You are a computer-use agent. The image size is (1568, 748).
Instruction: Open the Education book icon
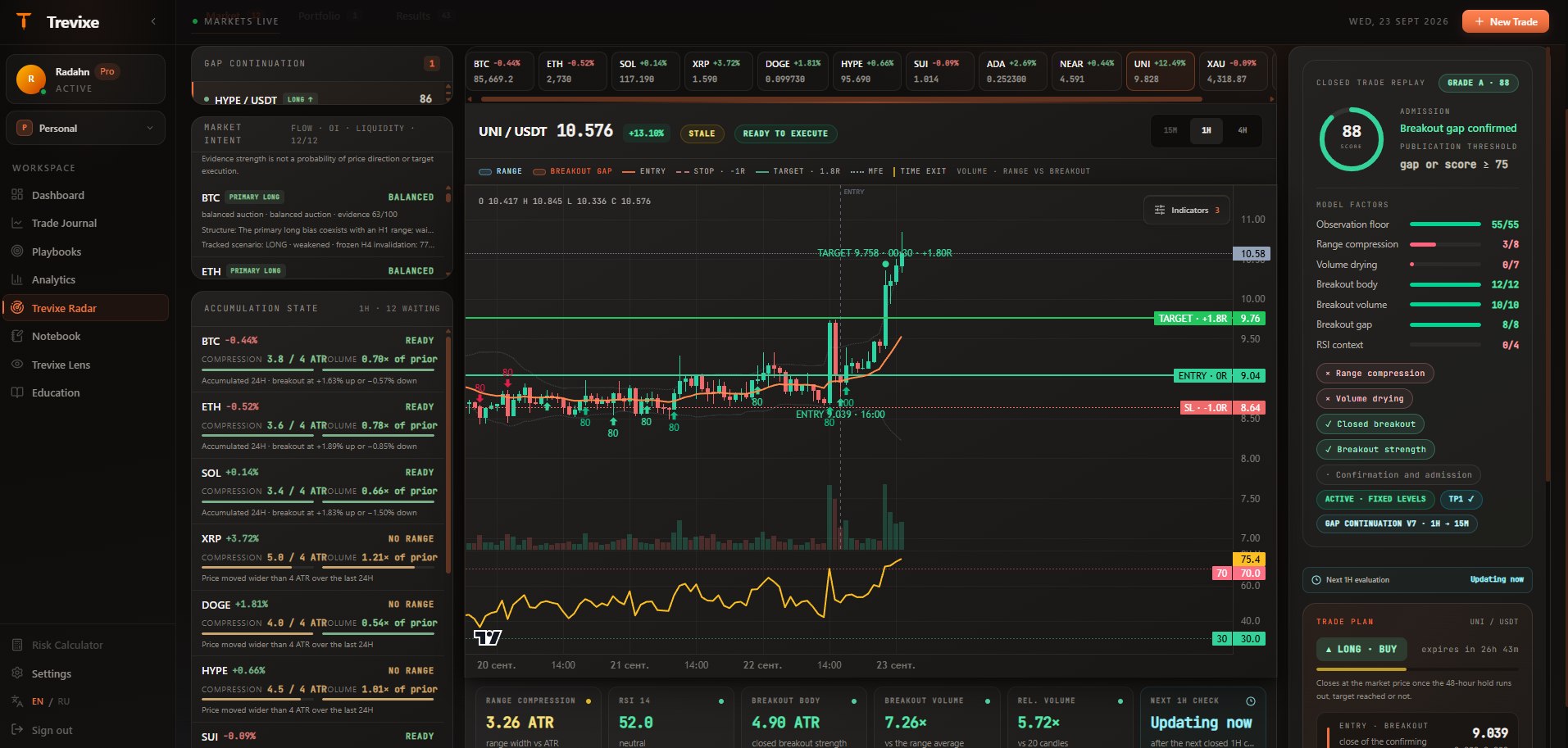click(17, 392)
